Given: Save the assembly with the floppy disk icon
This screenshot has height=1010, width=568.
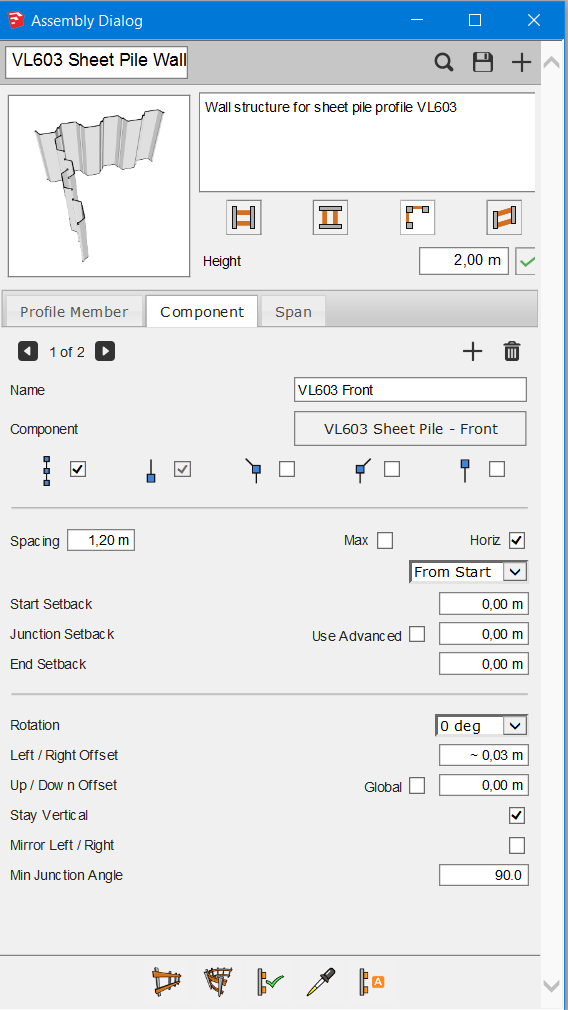Looking at the screenshot, I should click(482, 62).
